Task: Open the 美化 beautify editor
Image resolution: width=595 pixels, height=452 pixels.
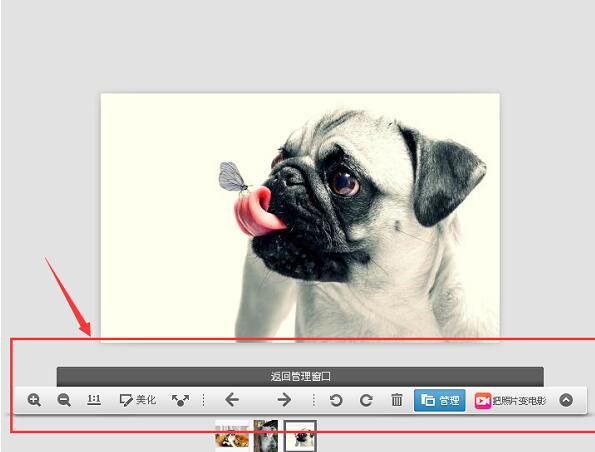Action: point(137,400)
